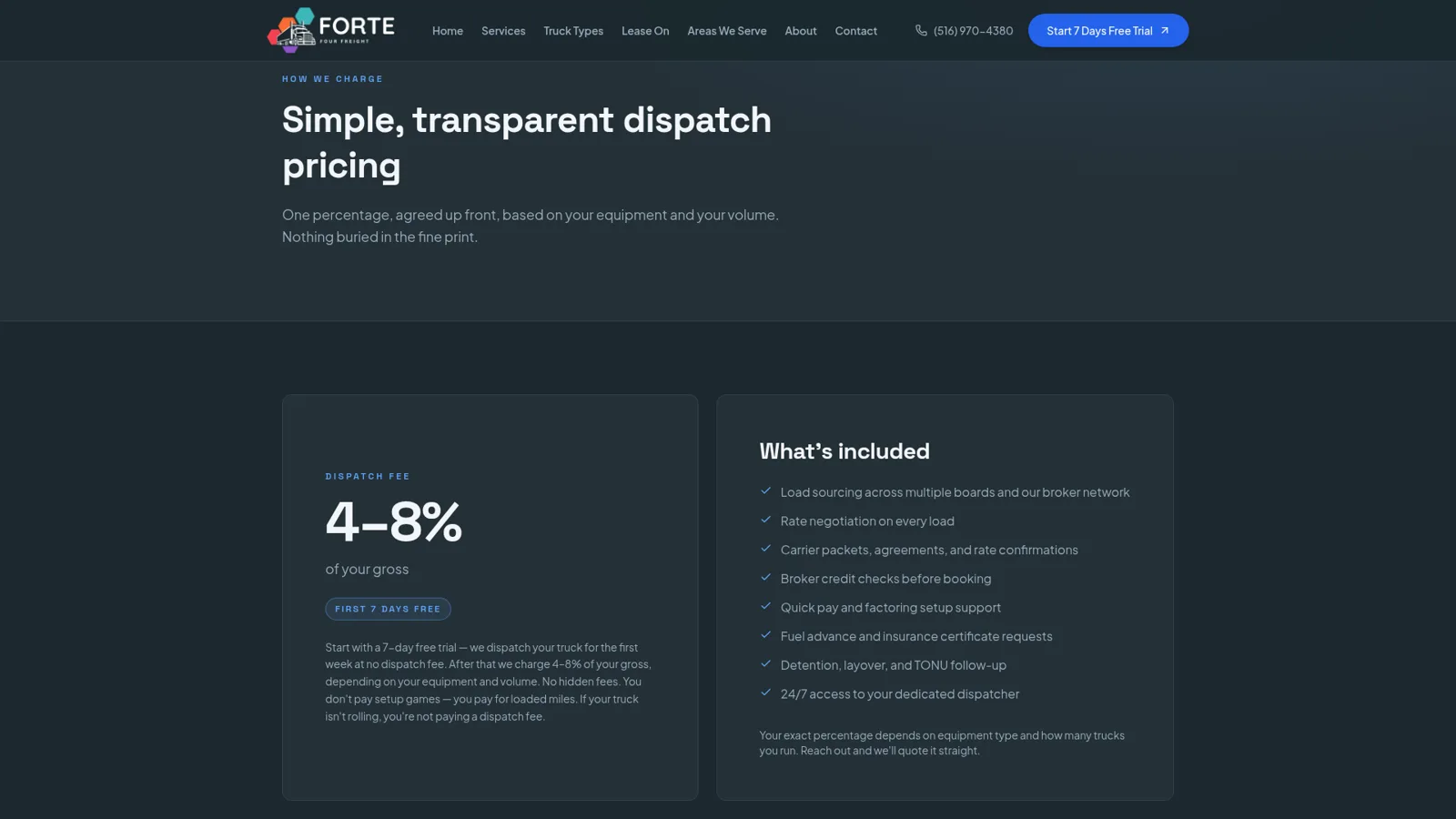Open the Lease On page

click(x=645, y=31)
